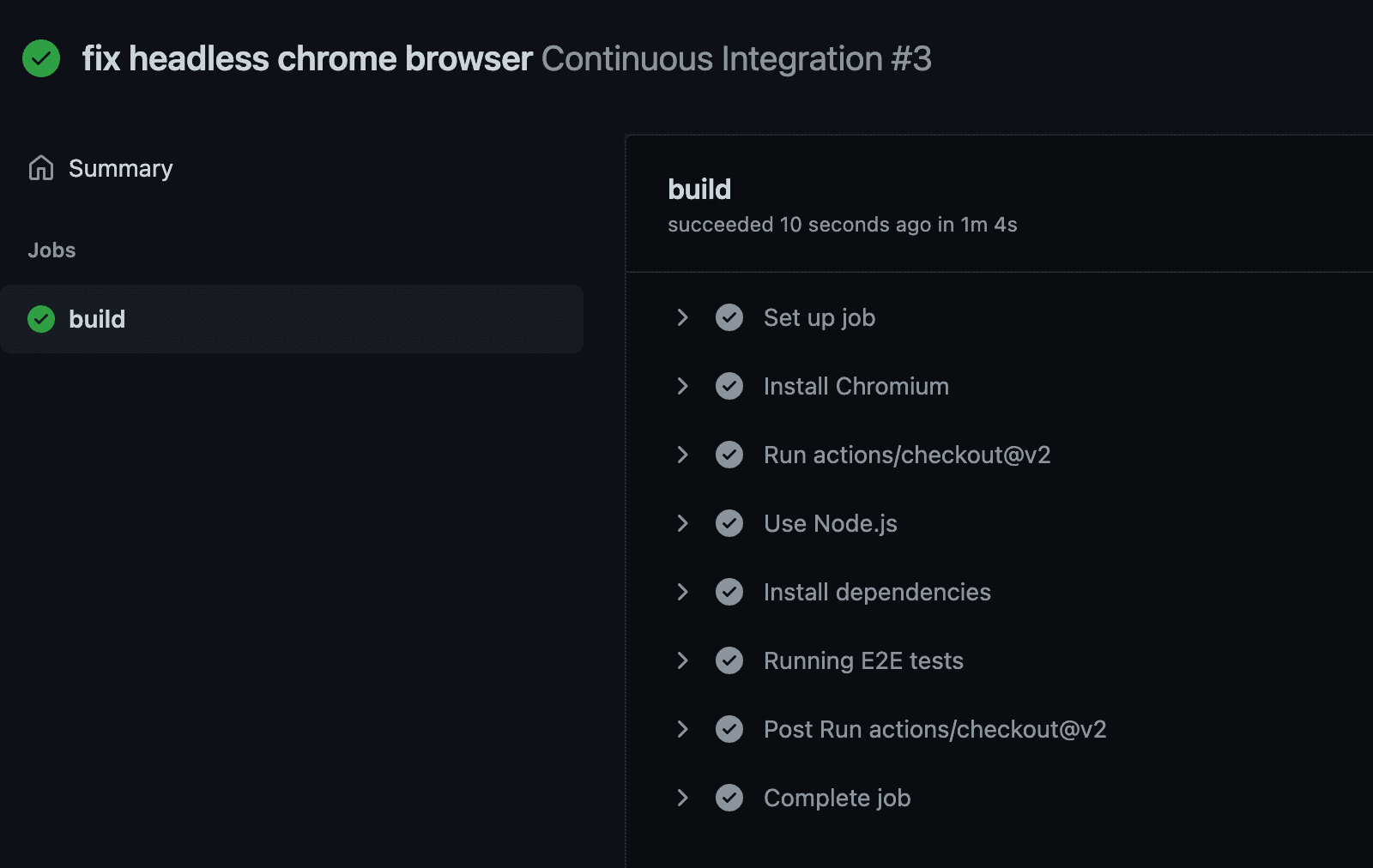The height and width of the screenshot is (868, 1373).
Task: Expand the Install dependencies step chevron
Action: pos(682,592)
